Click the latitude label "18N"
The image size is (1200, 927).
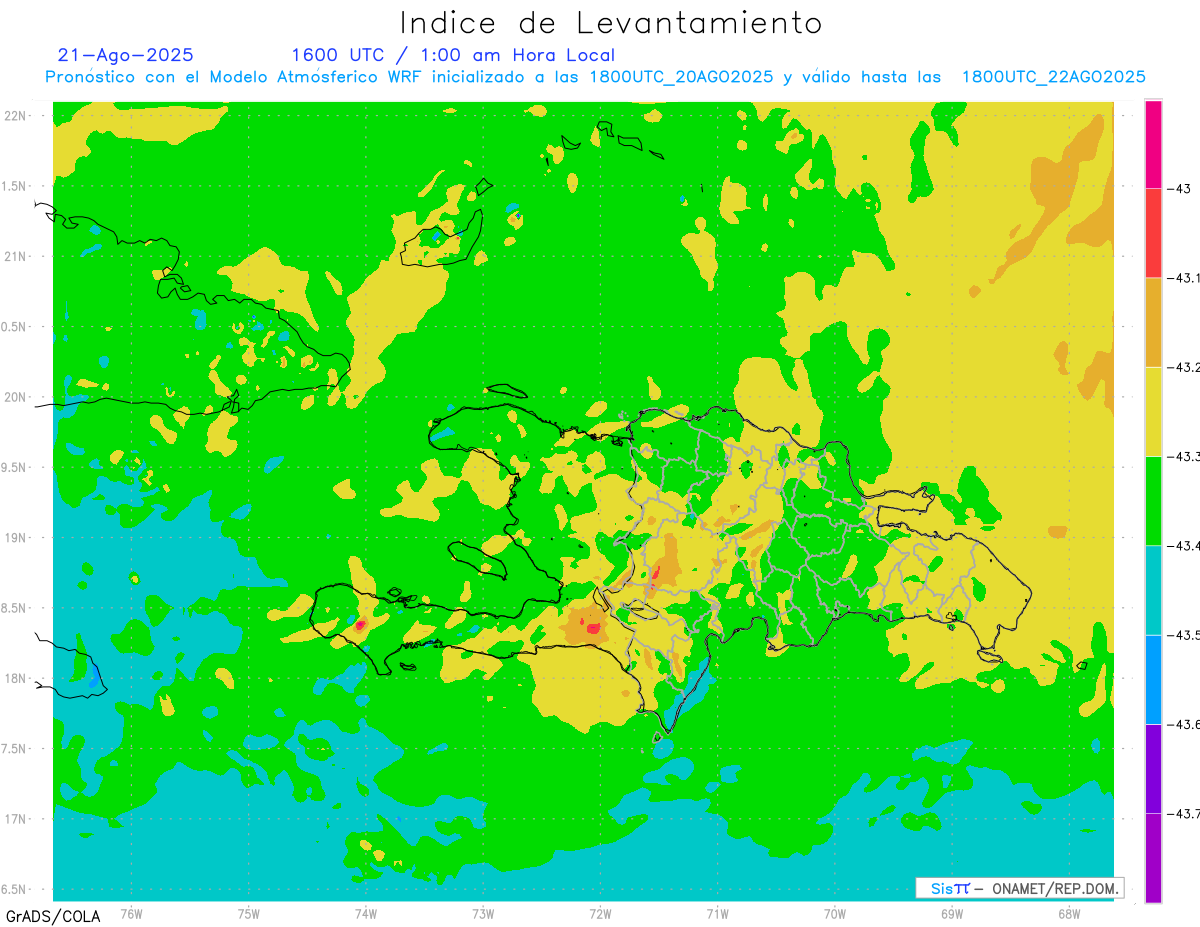click(x=15, y=678)
